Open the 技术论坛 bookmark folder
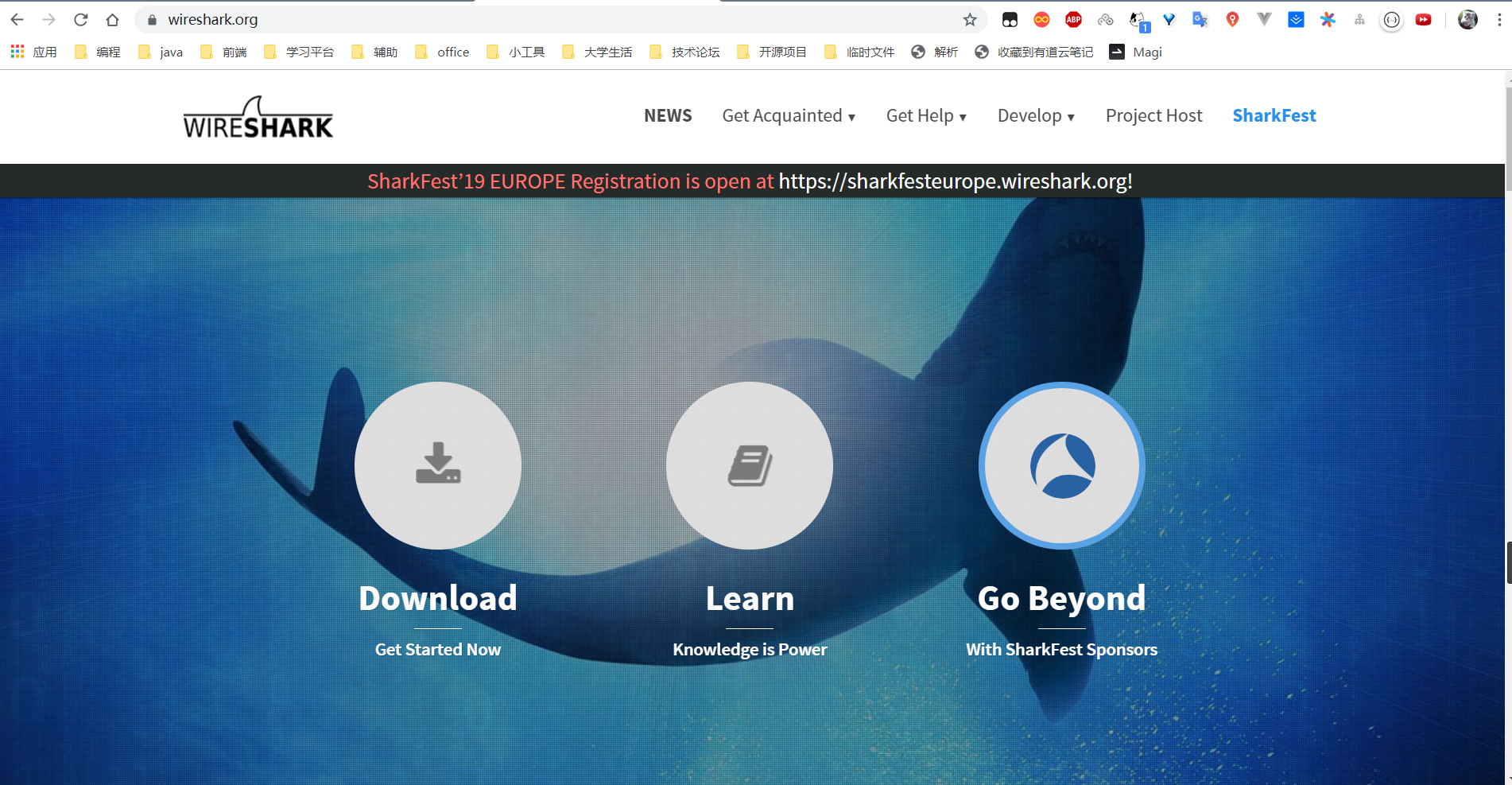The height and width of the screenshot is (785, 1512). [x=684, y=52]
